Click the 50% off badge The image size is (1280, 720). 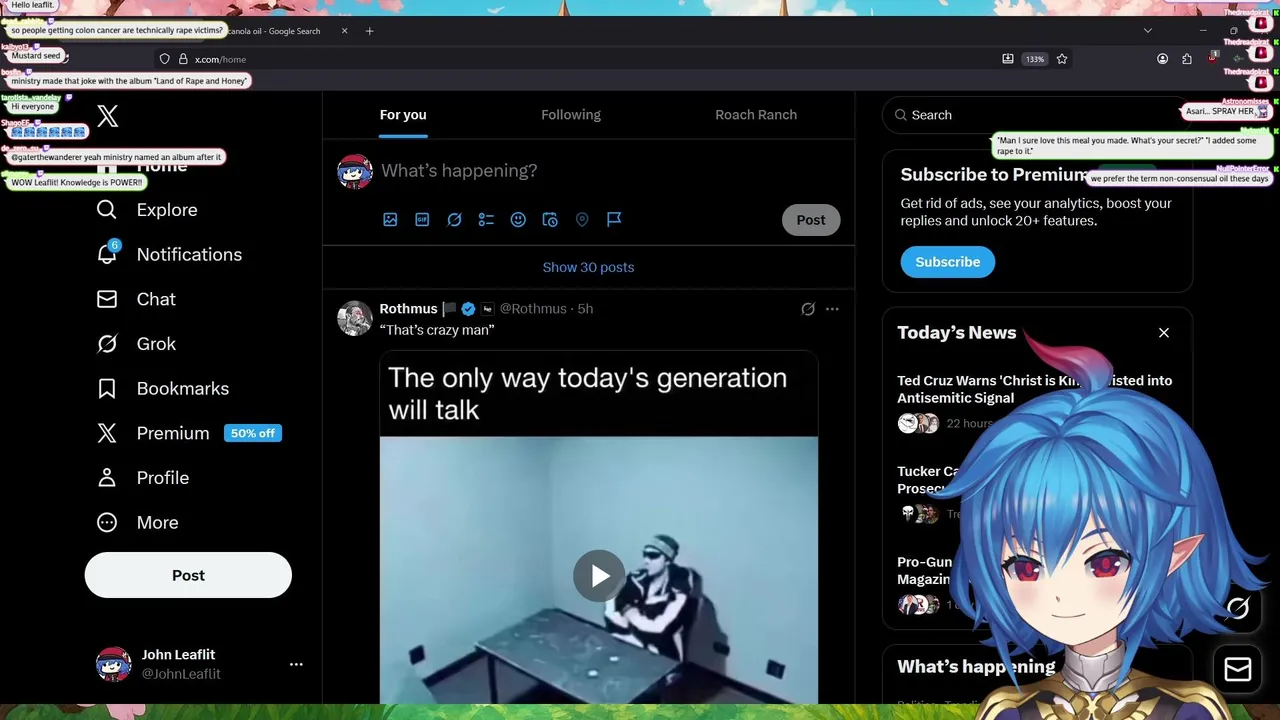[253, 433]
